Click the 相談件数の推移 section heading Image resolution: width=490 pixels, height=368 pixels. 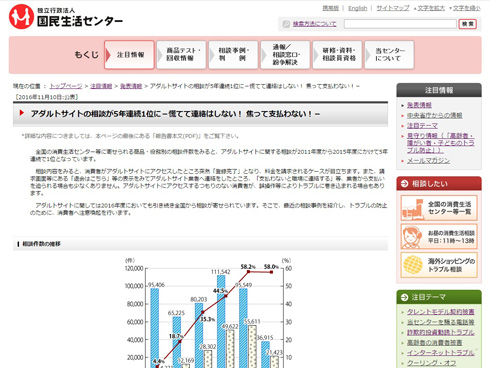[41, 244]
